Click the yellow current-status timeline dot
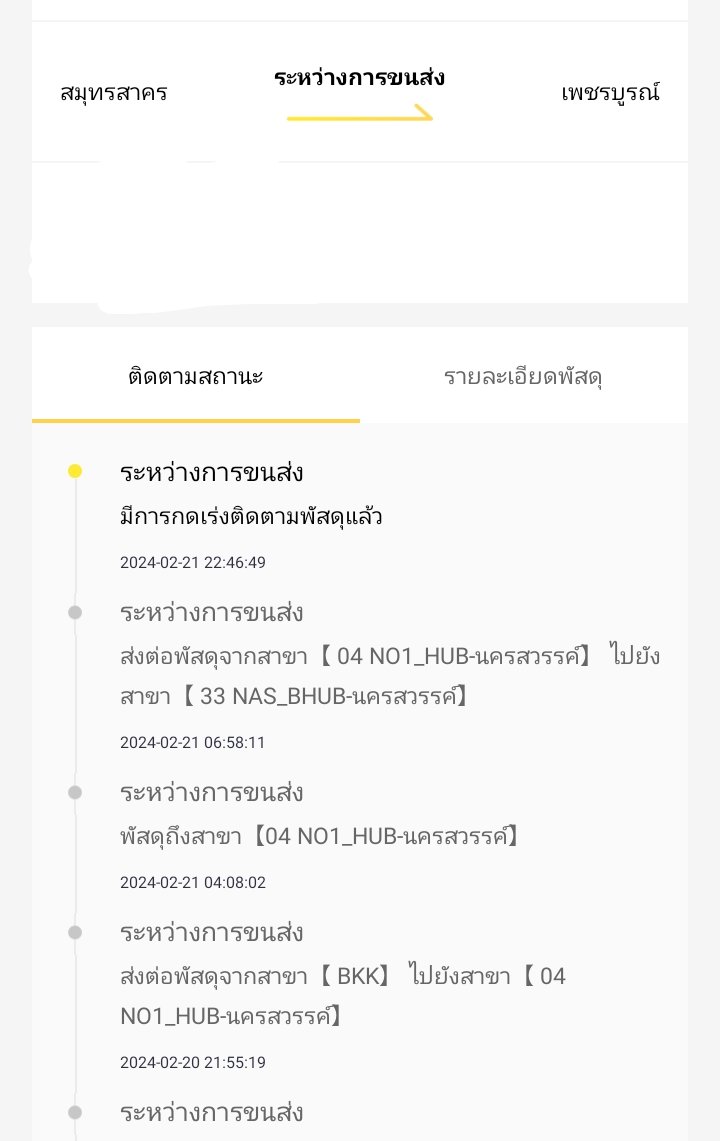 75,472
